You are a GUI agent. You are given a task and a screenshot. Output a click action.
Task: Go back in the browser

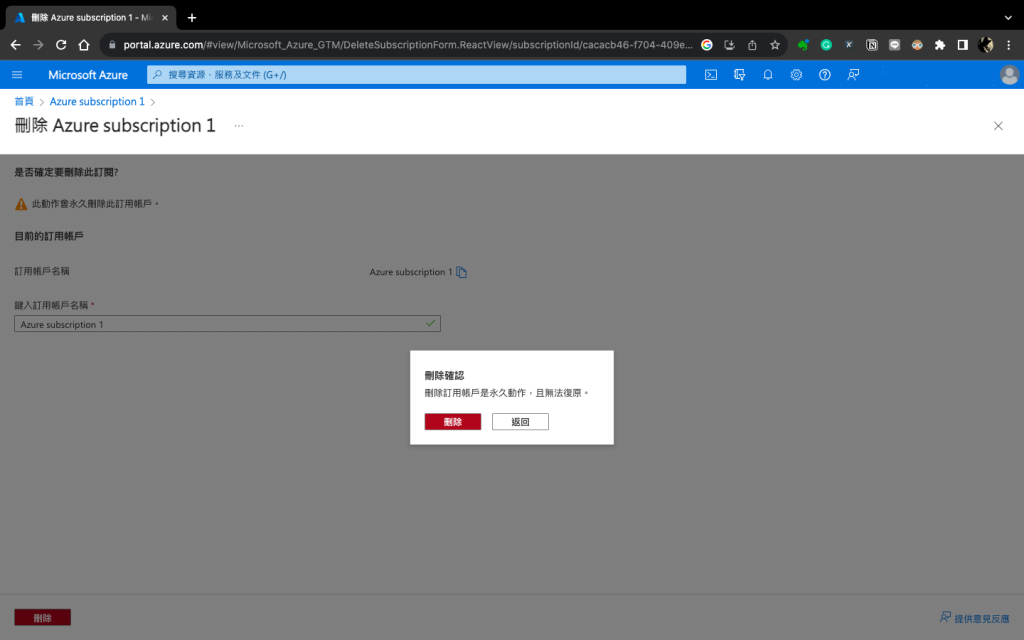tap(16, 45)
